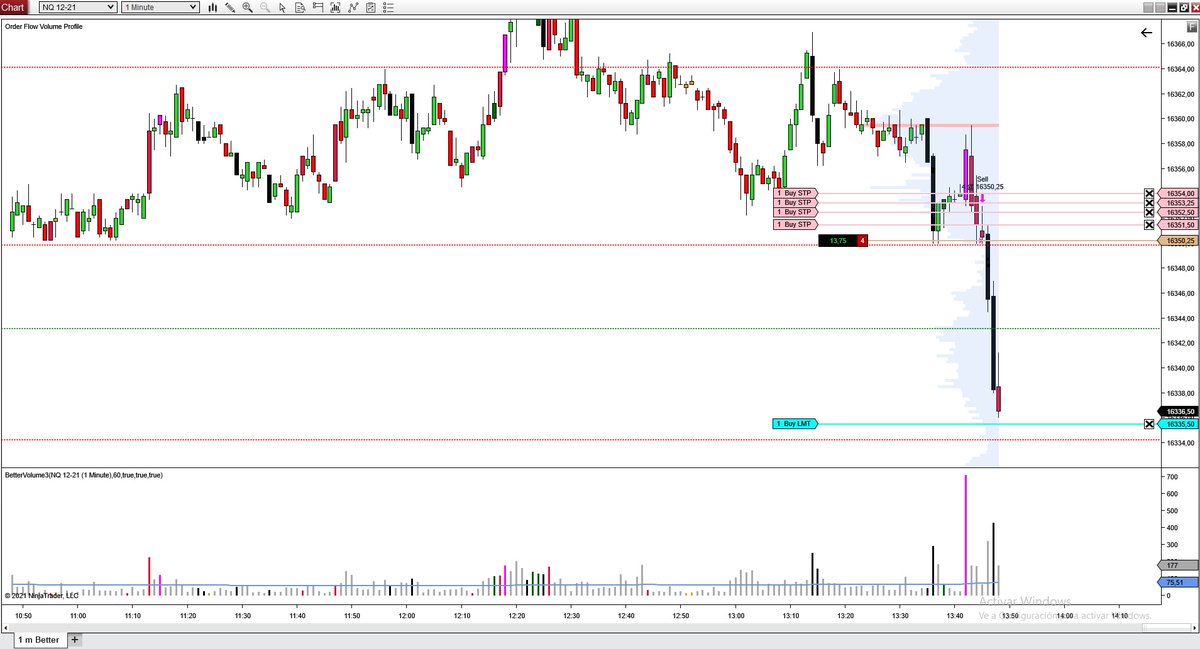Open the data box icon in toolbar
The width and height of the screenshot is (1200, 649).
click(300, 7)
